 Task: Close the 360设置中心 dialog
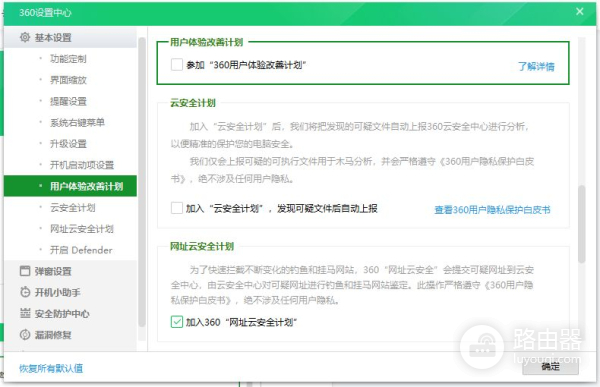[x=580, y=11]
